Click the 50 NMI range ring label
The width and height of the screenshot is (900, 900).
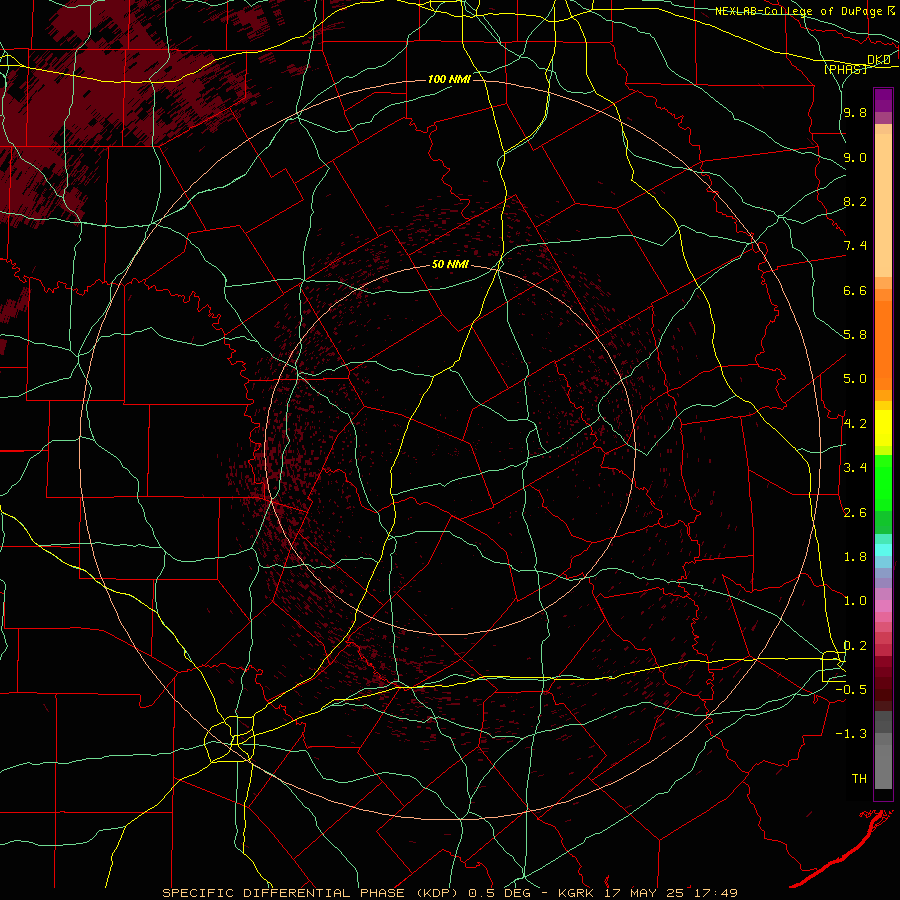(450, 265)
